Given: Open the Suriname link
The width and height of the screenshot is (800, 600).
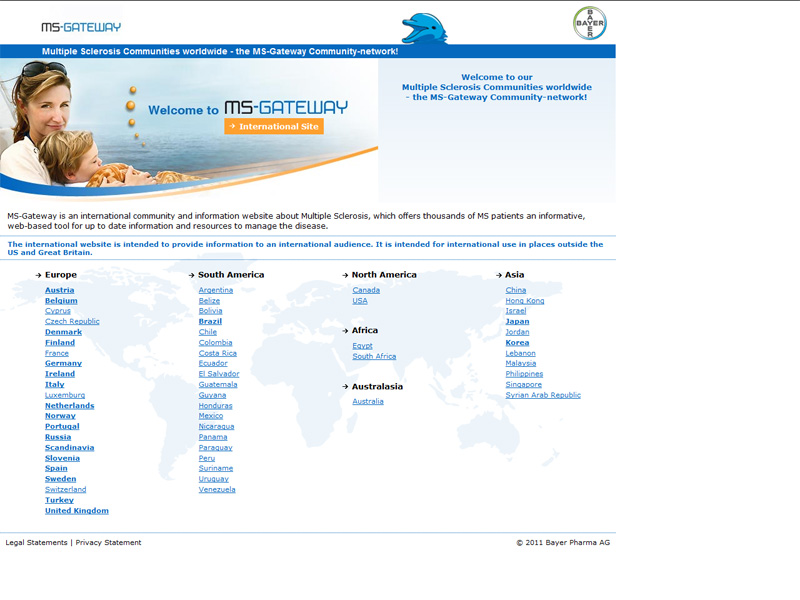Looking at the screenshot, I should pyautogui.click(x=216, y=468).
